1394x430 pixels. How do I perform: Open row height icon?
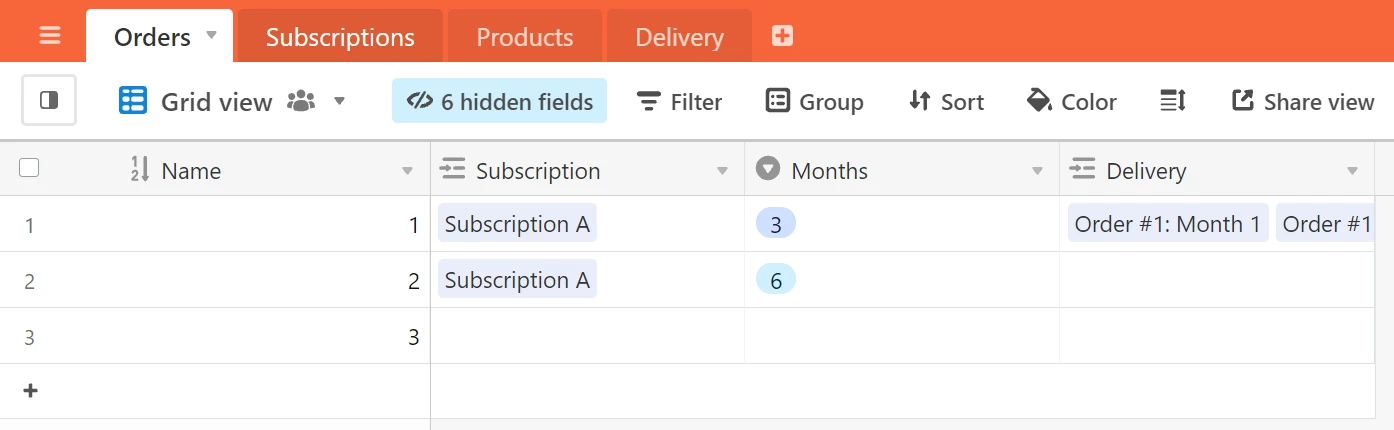1173,101
